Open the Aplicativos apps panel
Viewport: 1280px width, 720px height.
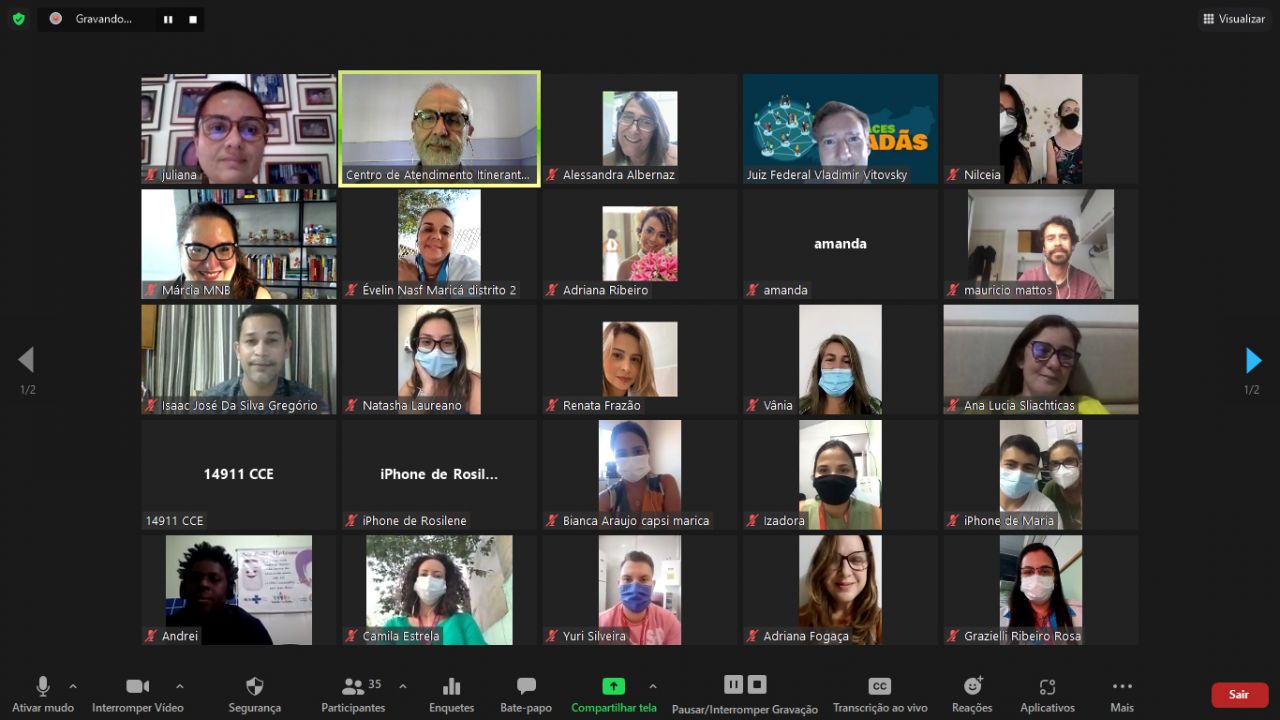(x=1047, y=694)
